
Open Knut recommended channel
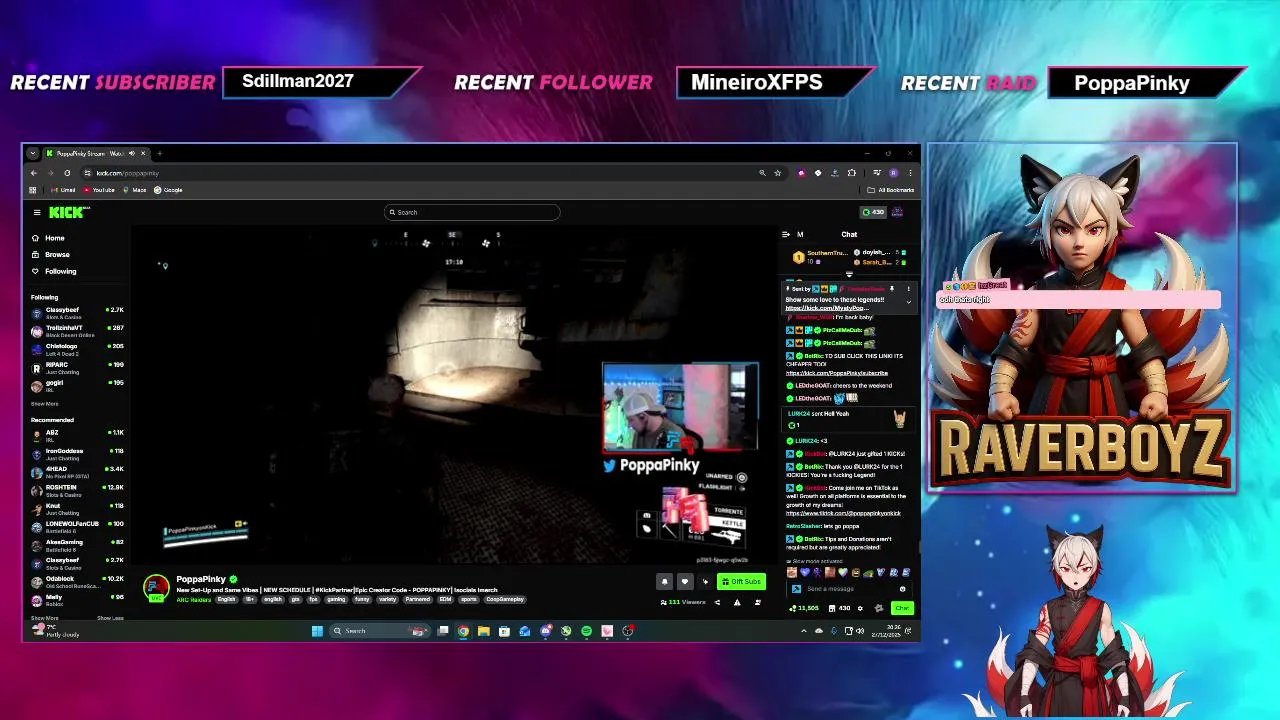click(77, 508)
